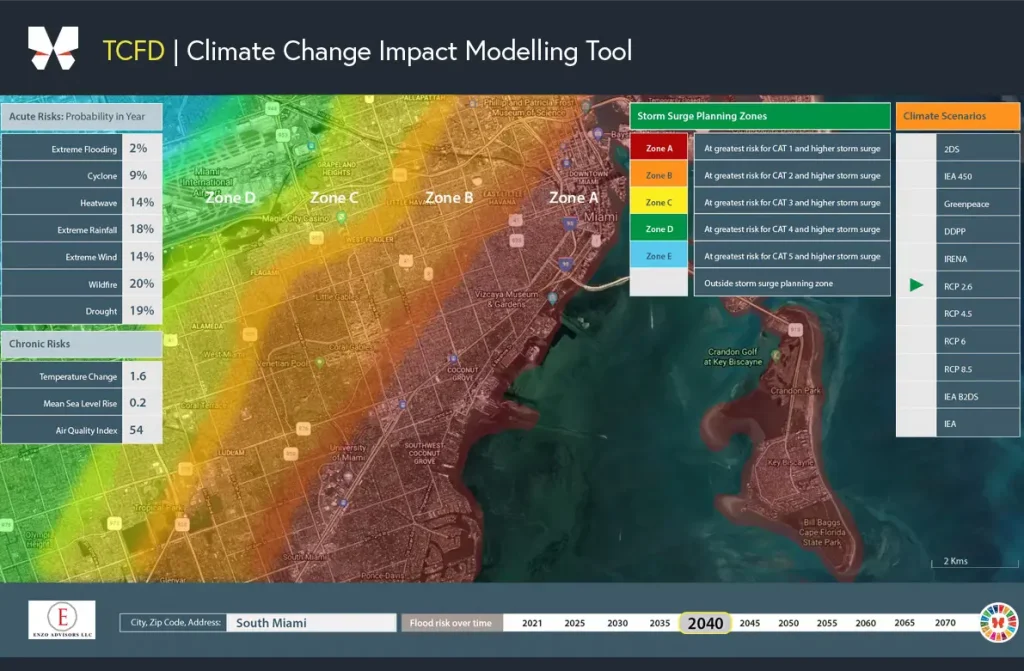Select the 2DS climate scenario
1024x671 pixels.
[978, 149]
